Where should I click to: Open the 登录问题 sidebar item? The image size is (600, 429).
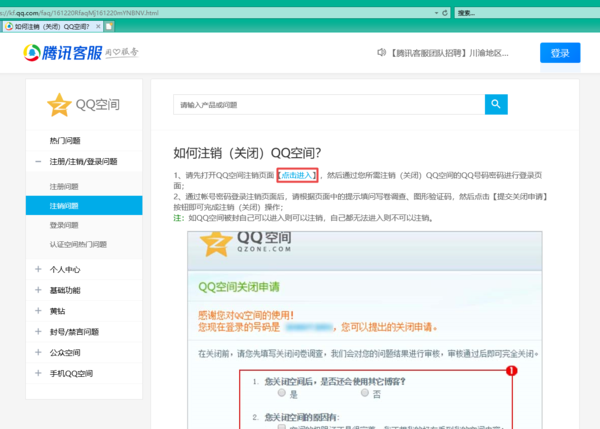(x=65, y=225)
